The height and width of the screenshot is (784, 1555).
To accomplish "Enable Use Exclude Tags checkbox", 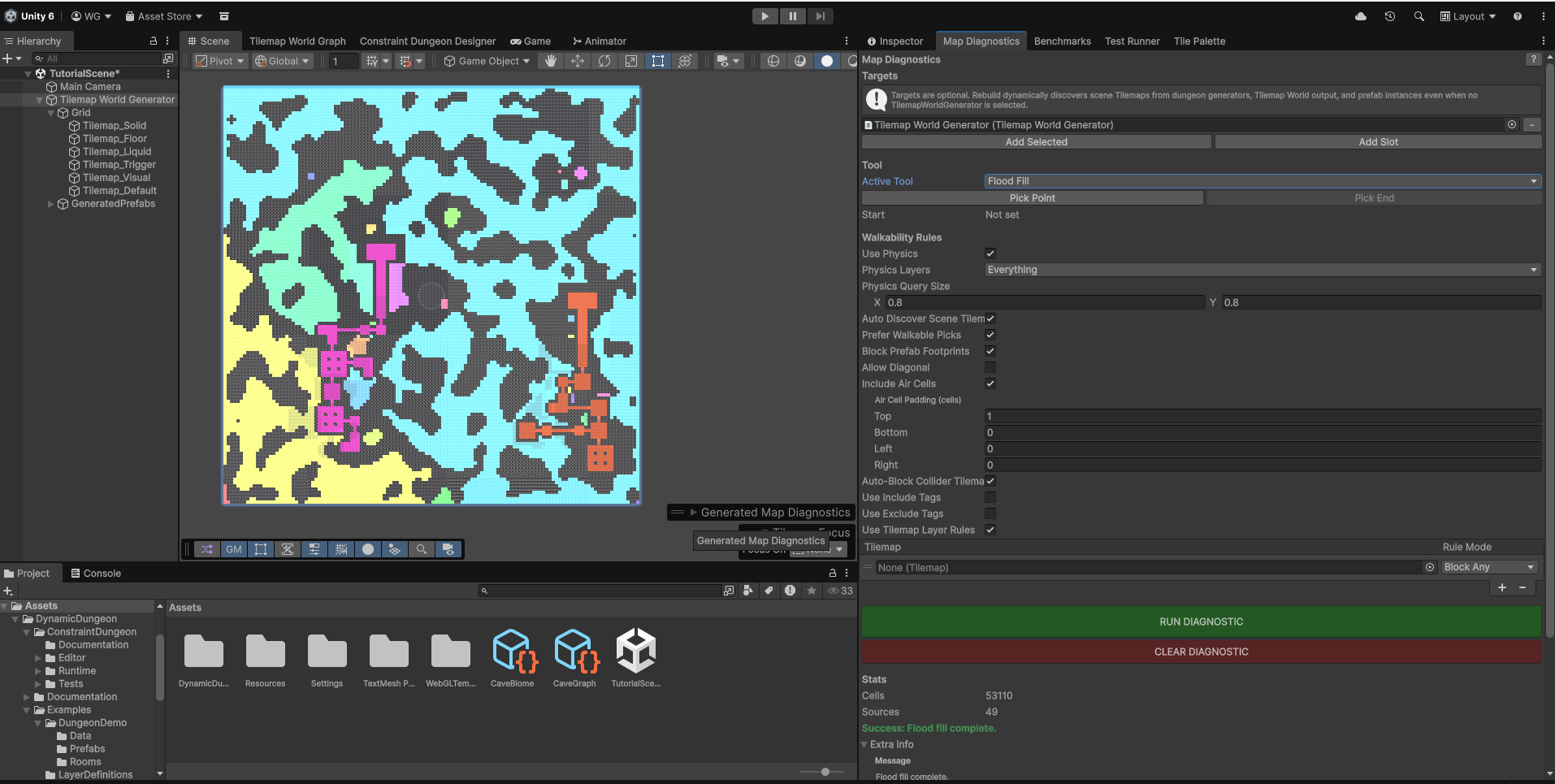I will 990,513.
